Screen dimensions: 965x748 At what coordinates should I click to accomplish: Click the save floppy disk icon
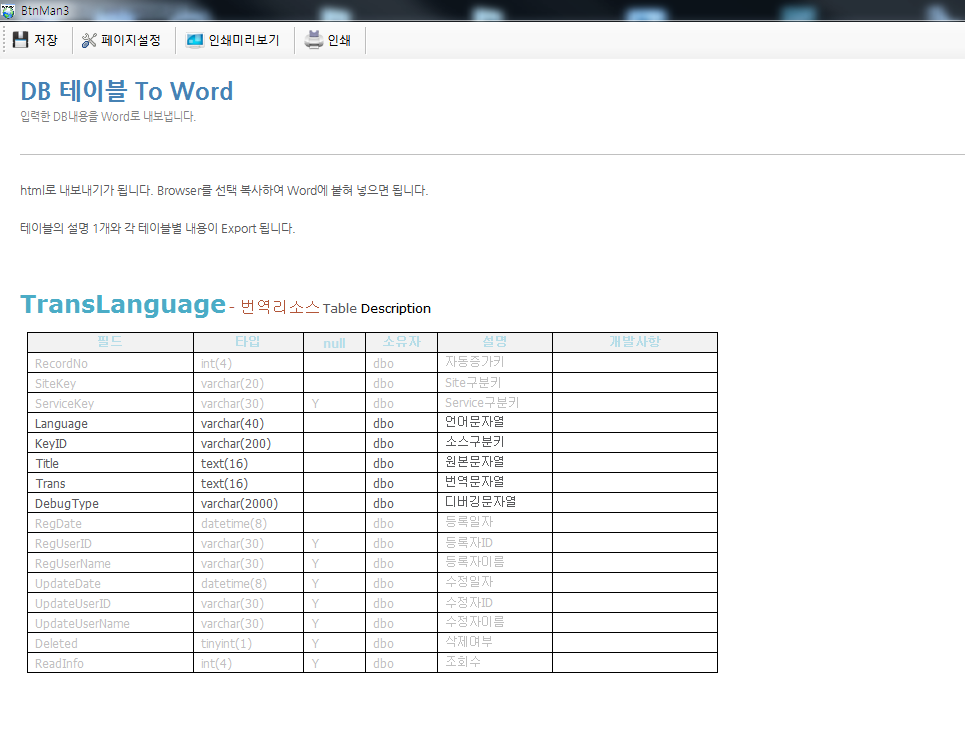tap(20, 40)
